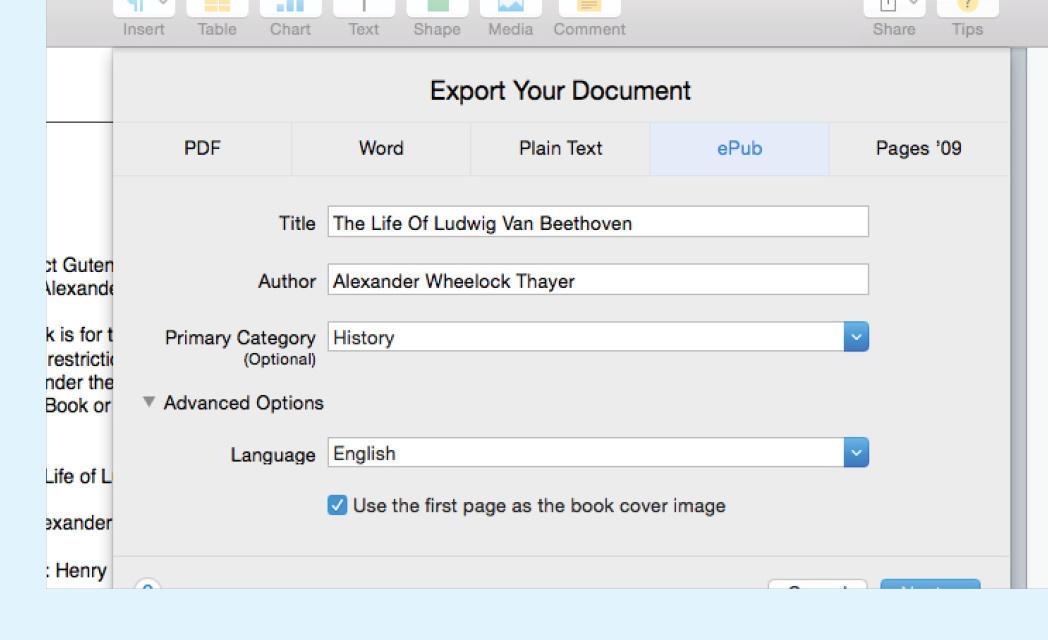Collapse the Advanced Options disclosure triangle
This screenshot has height=640, width=1048.
(x=149, y=402)
